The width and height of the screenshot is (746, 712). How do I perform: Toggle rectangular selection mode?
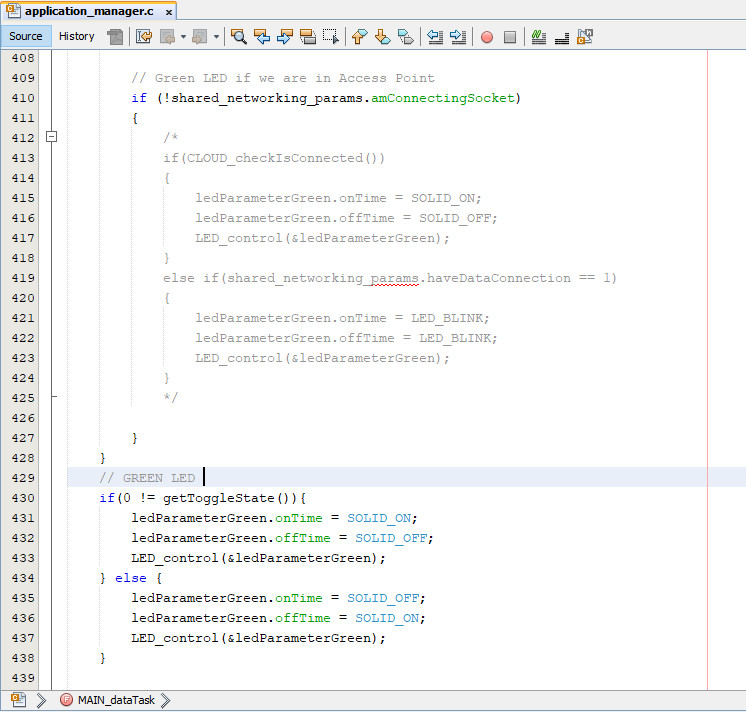(331, 37)
